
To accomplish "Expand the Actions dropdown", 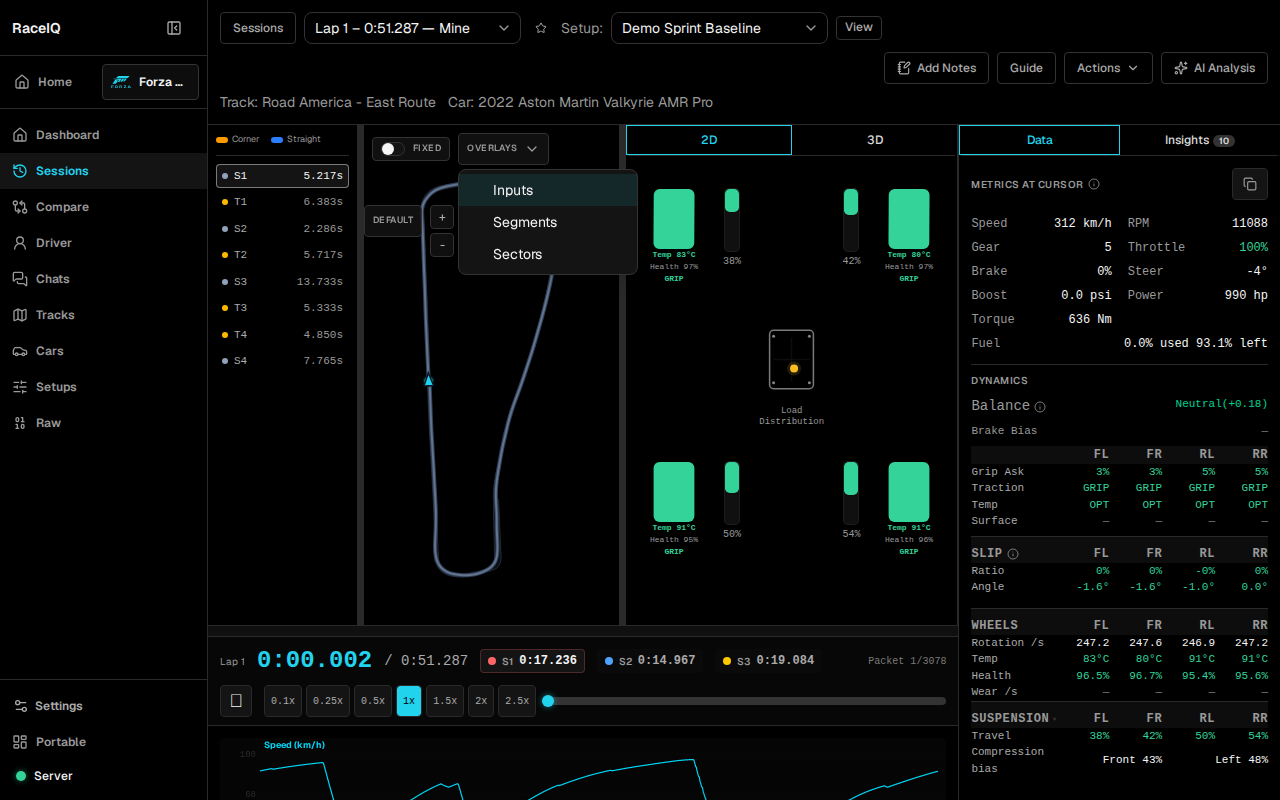I will [x=1108, y=68].
